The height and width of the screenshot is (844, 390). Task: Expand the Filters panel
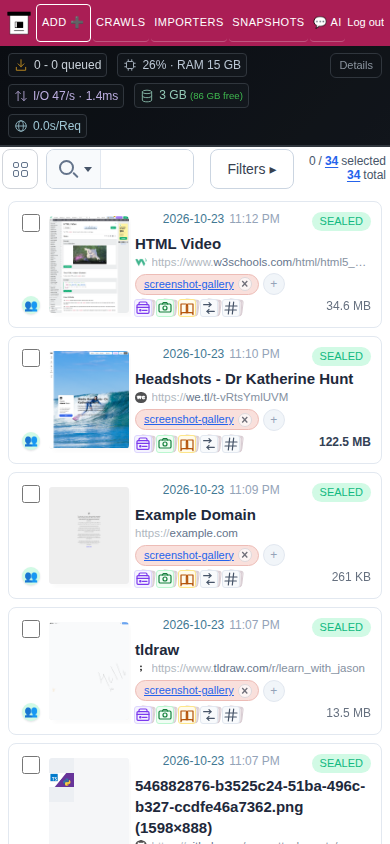coord(252,169)
